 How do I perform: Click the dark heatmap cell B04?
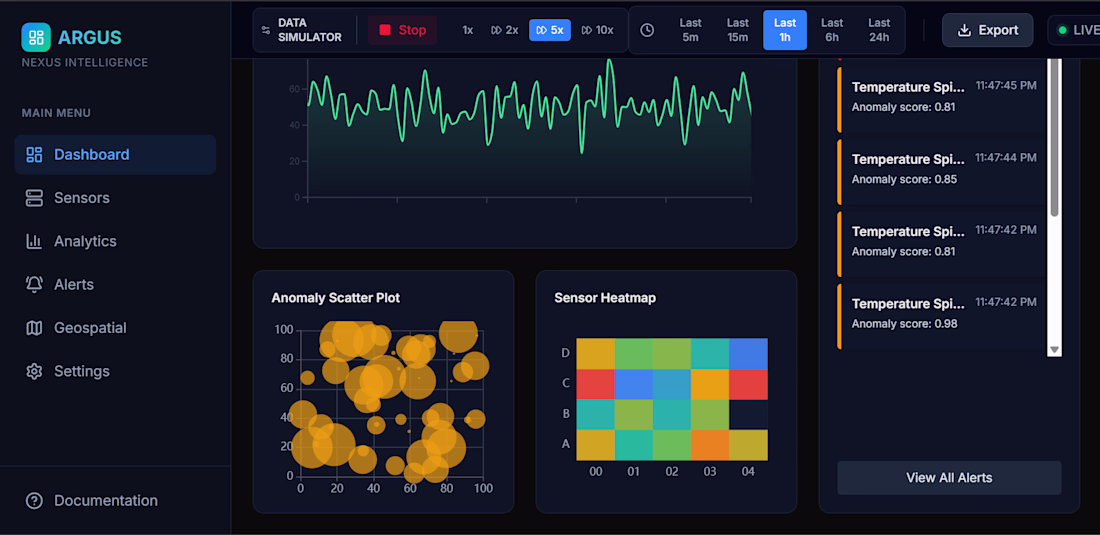pos(749,414)
